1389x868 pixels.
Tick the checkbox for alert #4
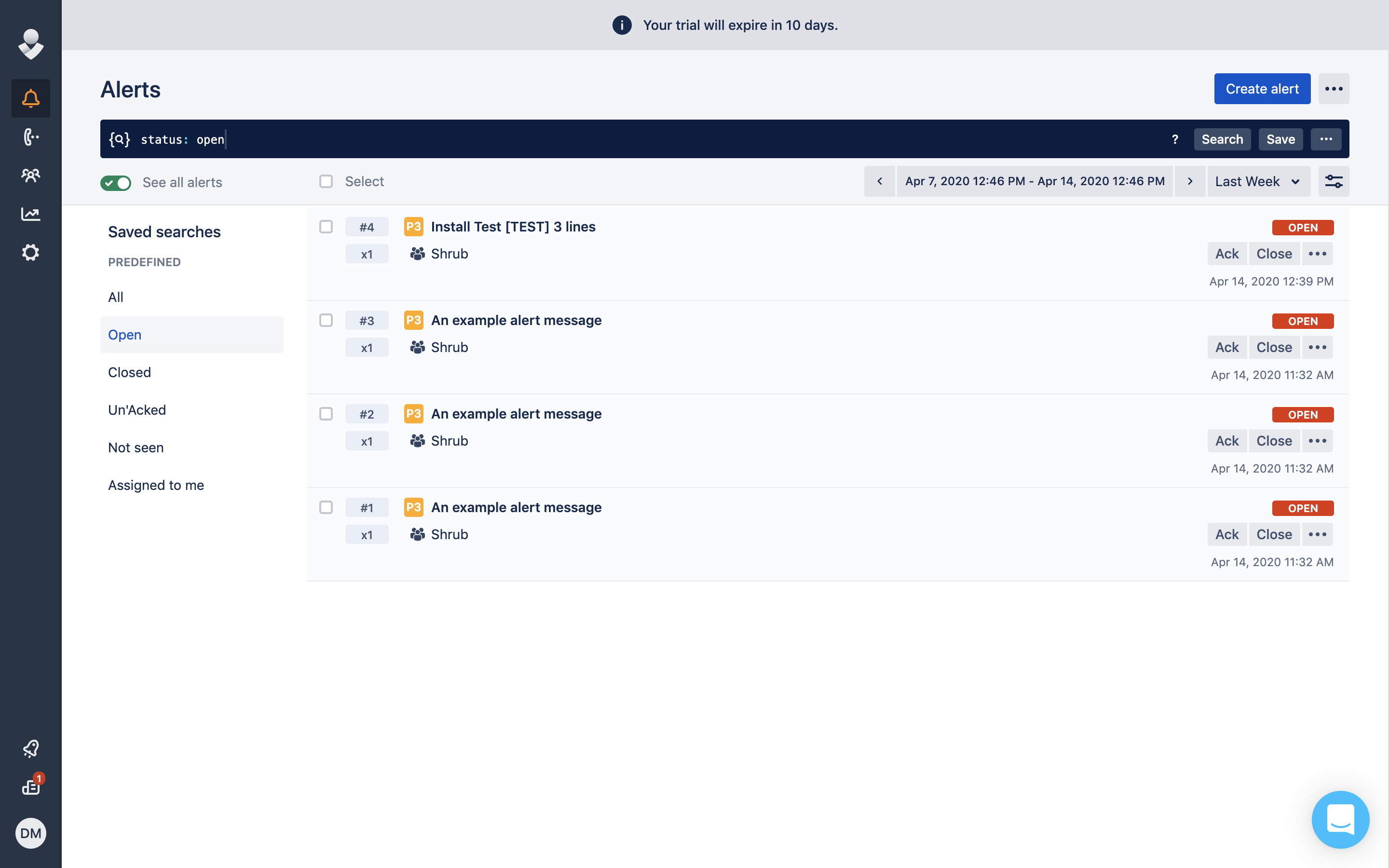(x=326, y=227)
